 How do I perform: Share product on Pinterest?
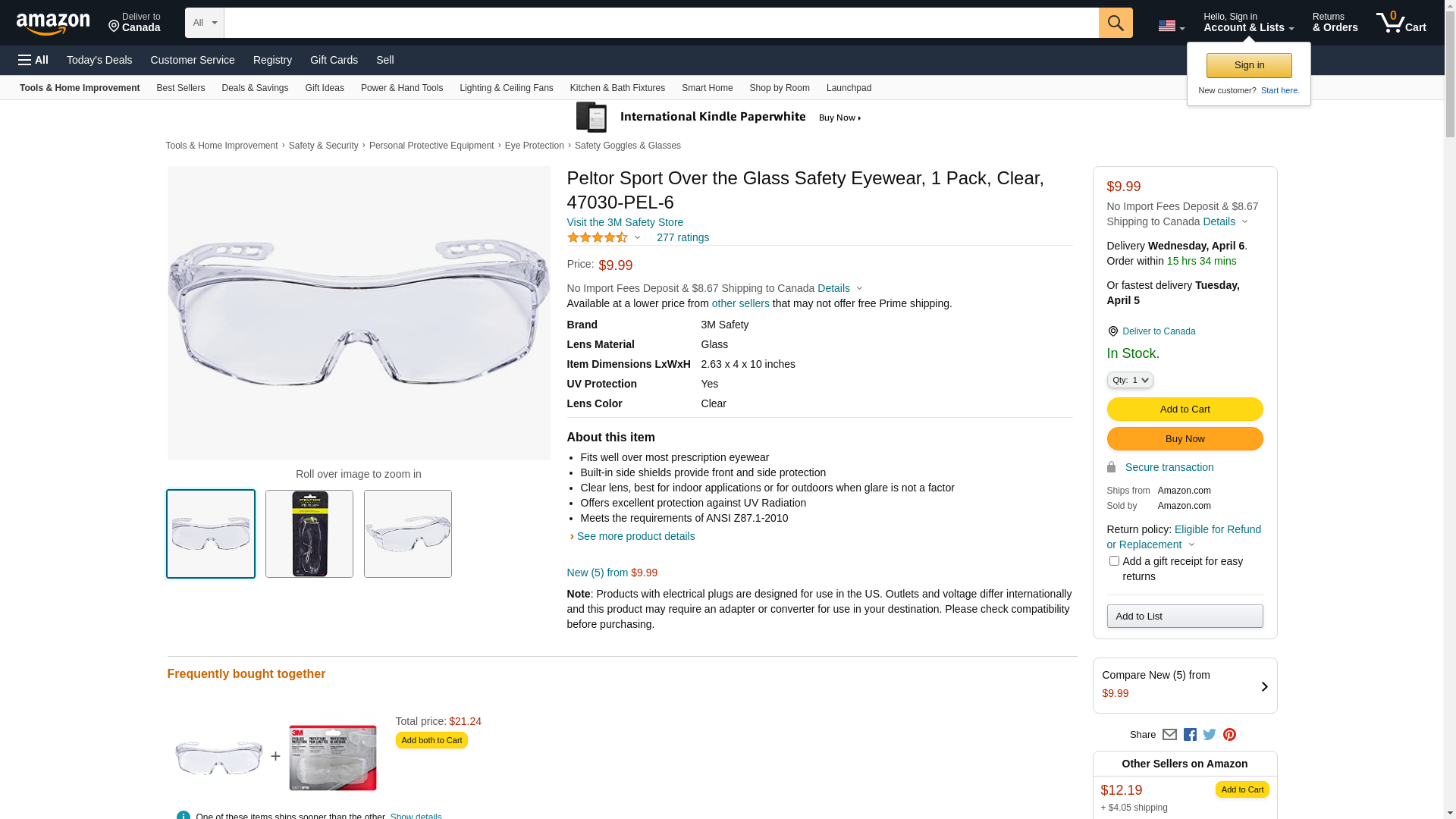point(1229,735)
